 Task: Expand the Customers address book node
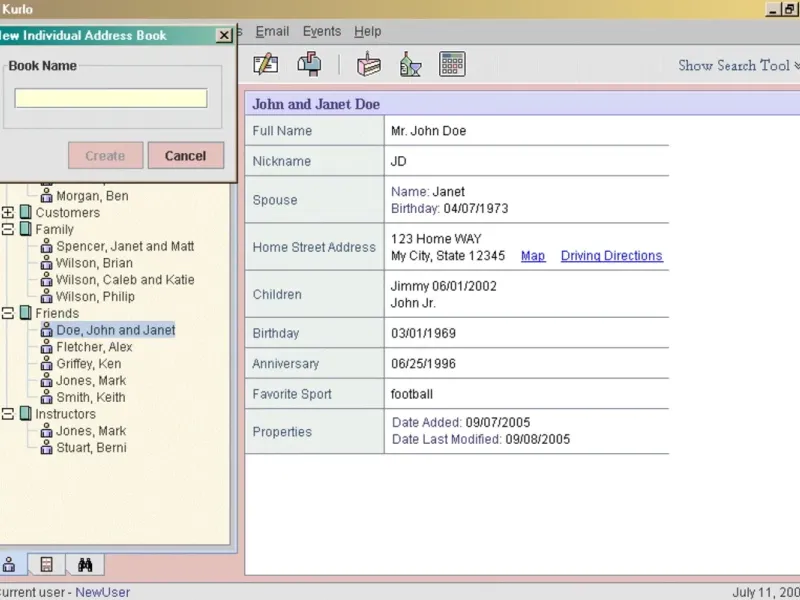[x=8, y=212]
